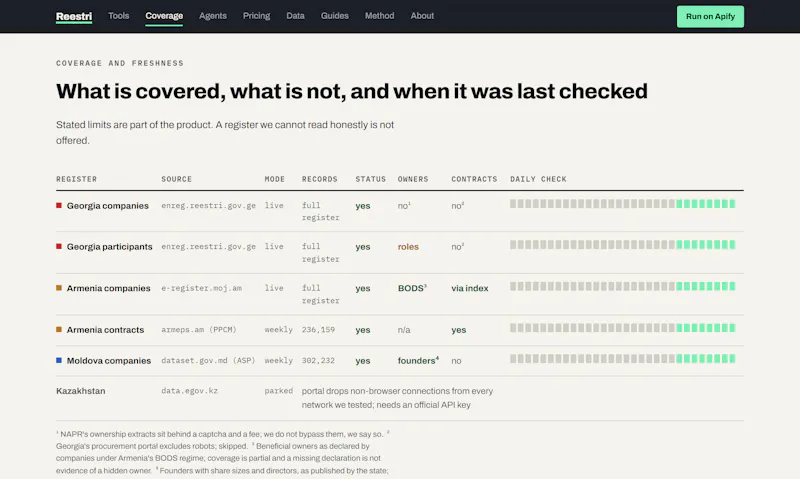
Task: Select the Georgia participants register name
Action: coord(110,246)
